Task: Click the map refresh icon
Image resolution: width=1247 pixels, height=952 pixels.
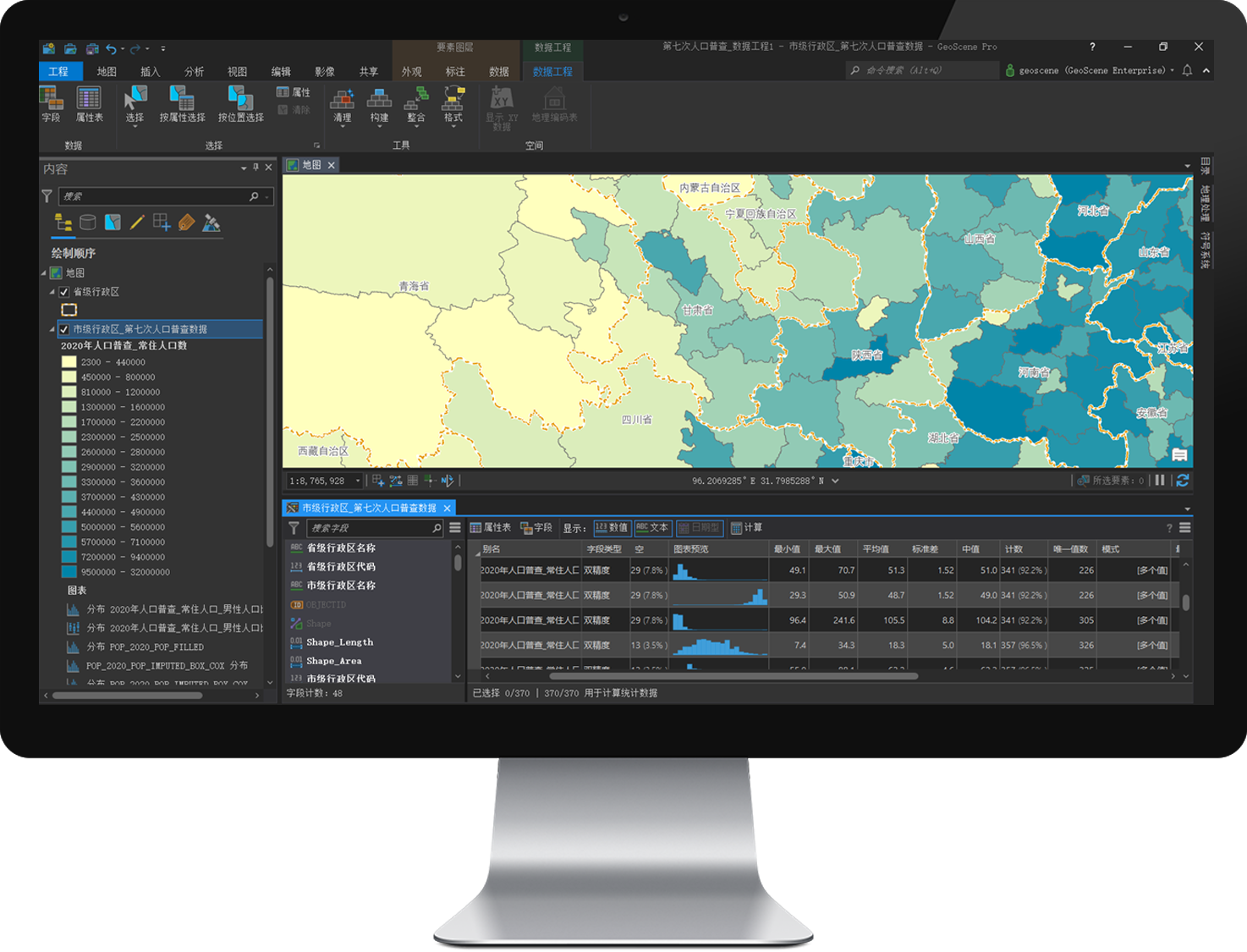Action: click(x=1182, y=480)
